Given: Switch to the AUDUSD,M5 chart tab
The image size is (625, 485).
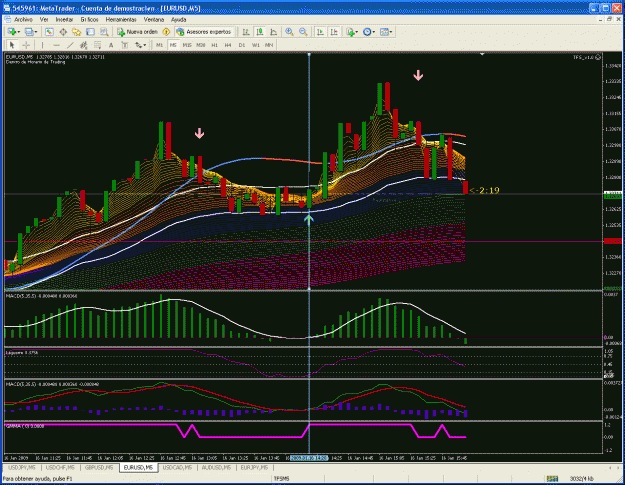Looking at the screenshot, I should pyautogui.click(x=216, y=467).
